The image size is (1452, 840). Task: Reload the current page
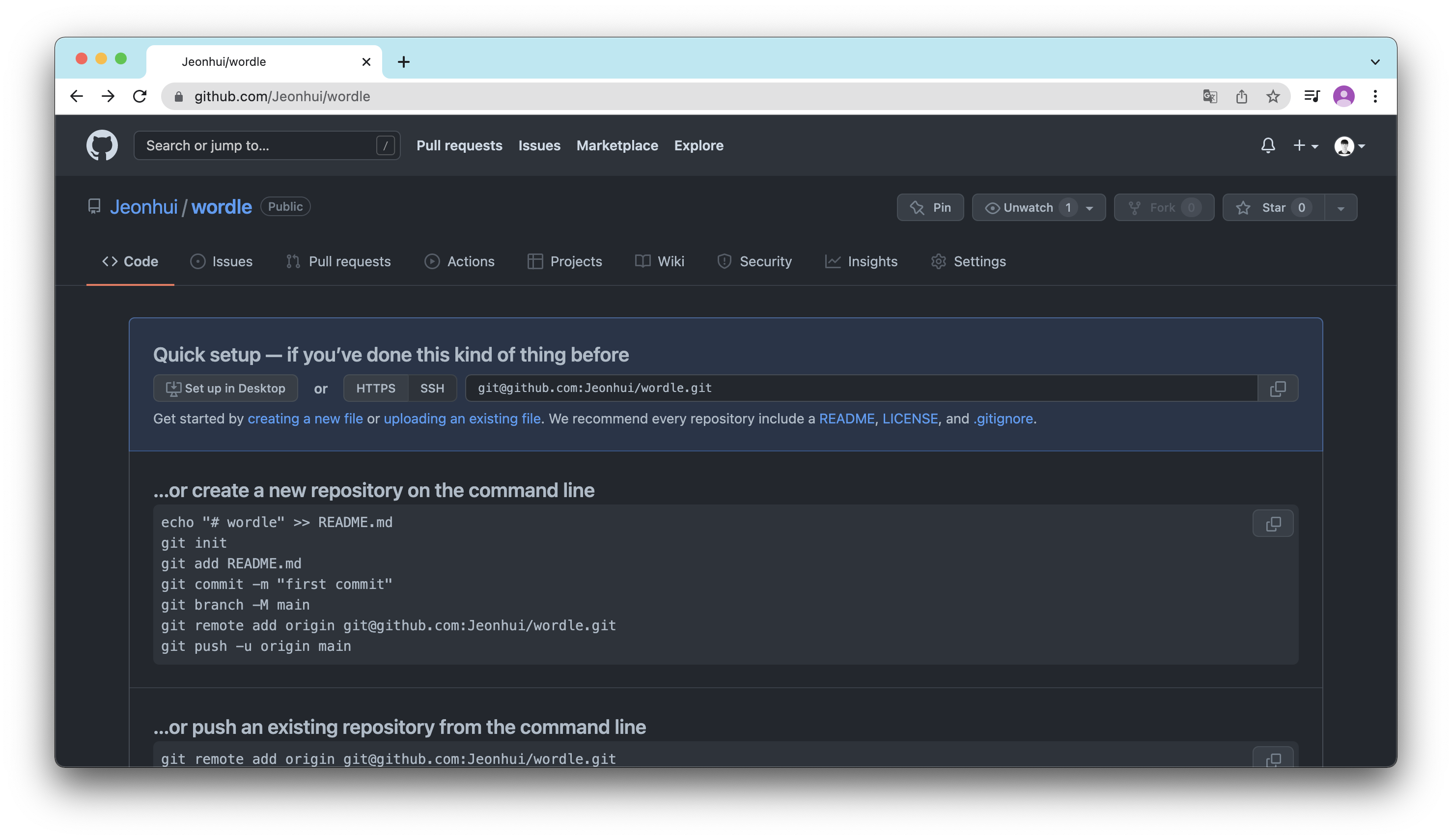click(x=140, y=96)
